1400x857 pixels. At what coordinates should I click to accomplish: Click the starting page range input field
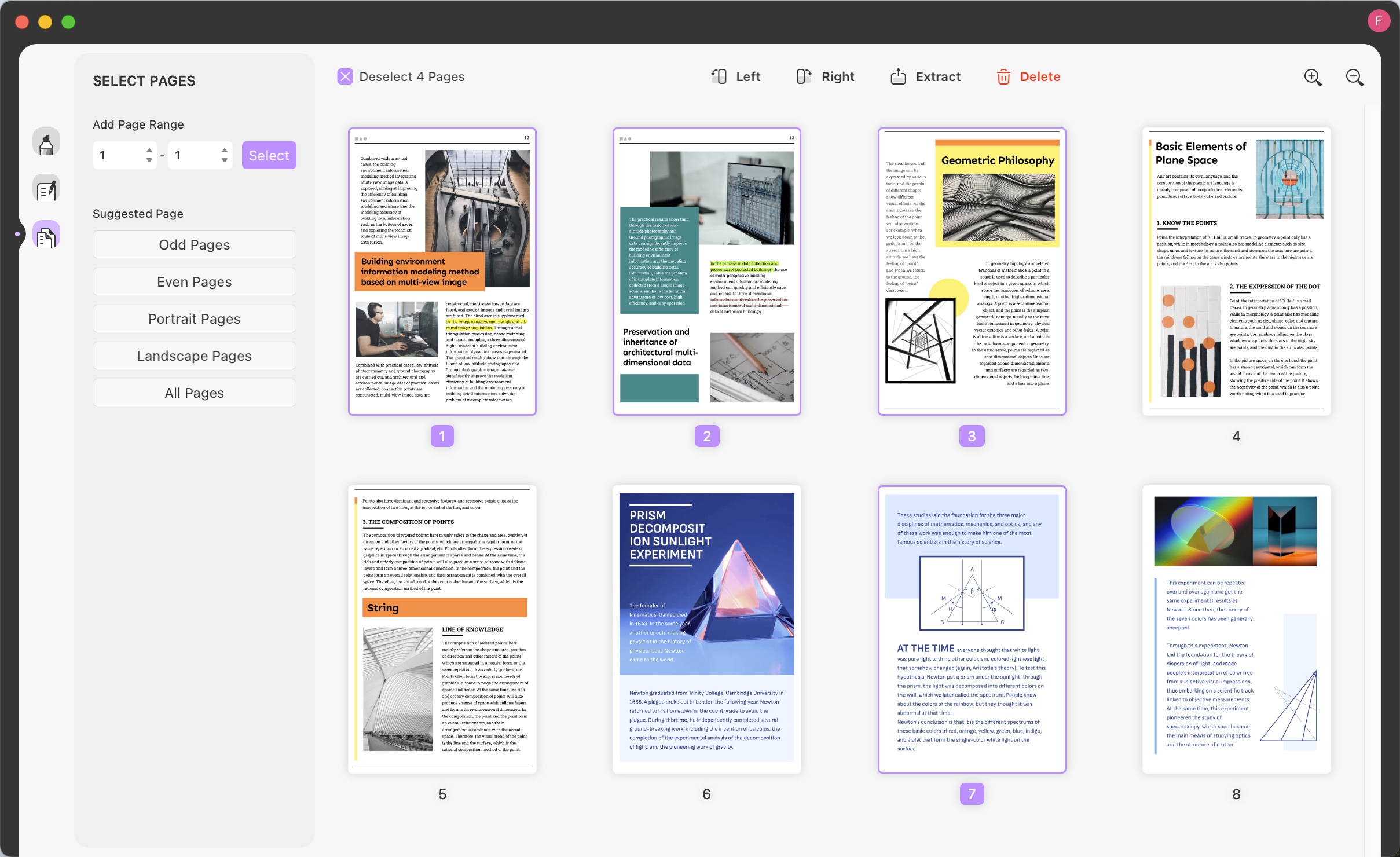click(x=119, y=155)
